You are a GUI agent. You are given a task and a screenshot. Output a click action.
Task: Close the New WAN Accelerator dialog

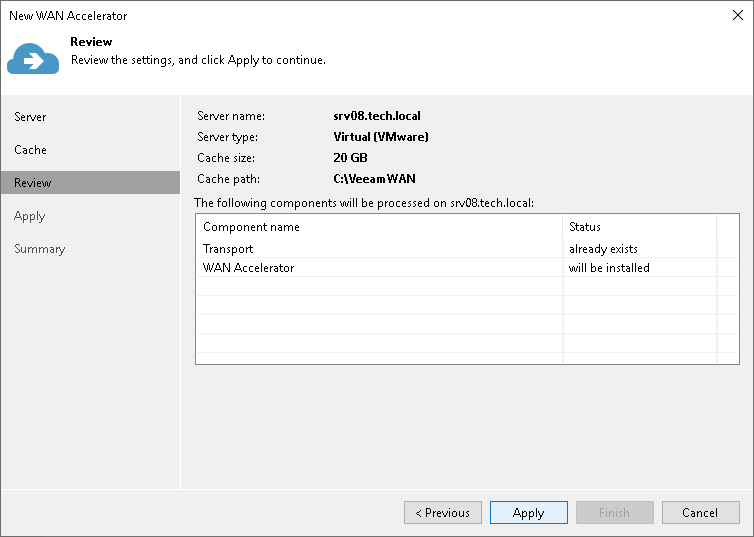coord(738,15)
